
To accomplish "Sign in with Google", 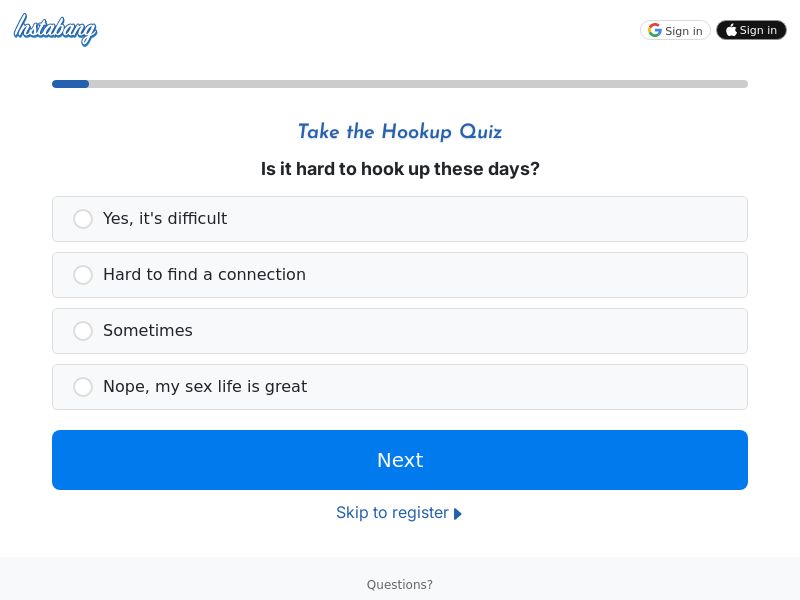I will (675, 31).
